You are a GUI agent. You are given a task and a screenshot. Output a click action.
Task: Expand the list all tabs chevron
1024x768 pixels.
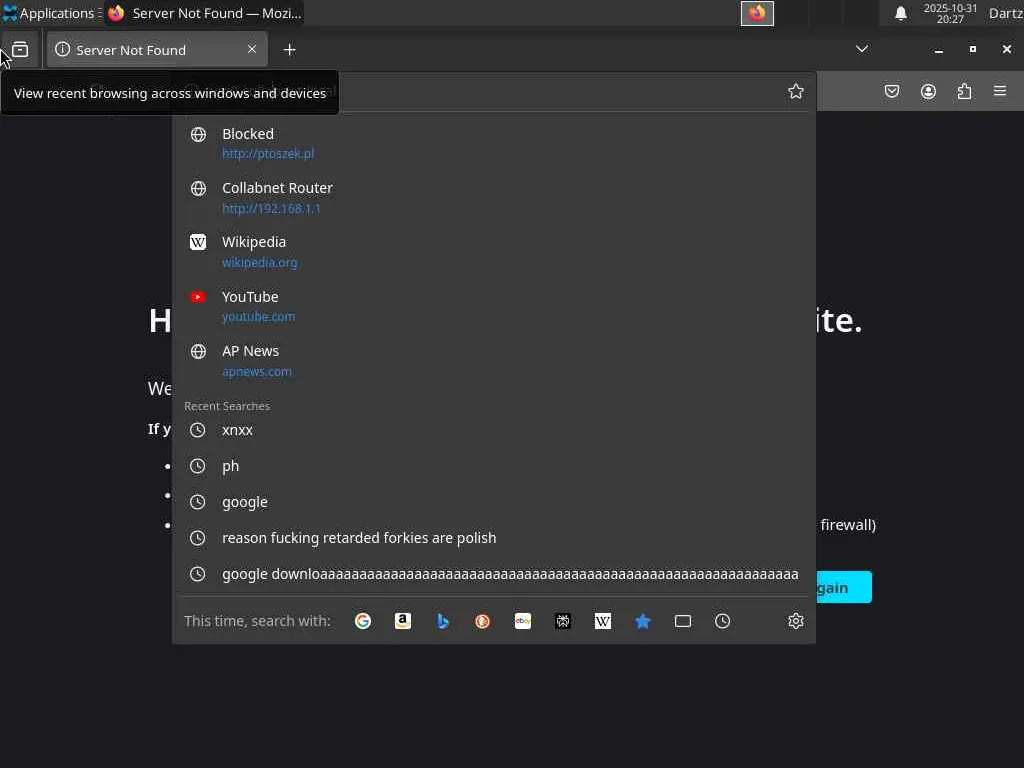coord(861,49)
